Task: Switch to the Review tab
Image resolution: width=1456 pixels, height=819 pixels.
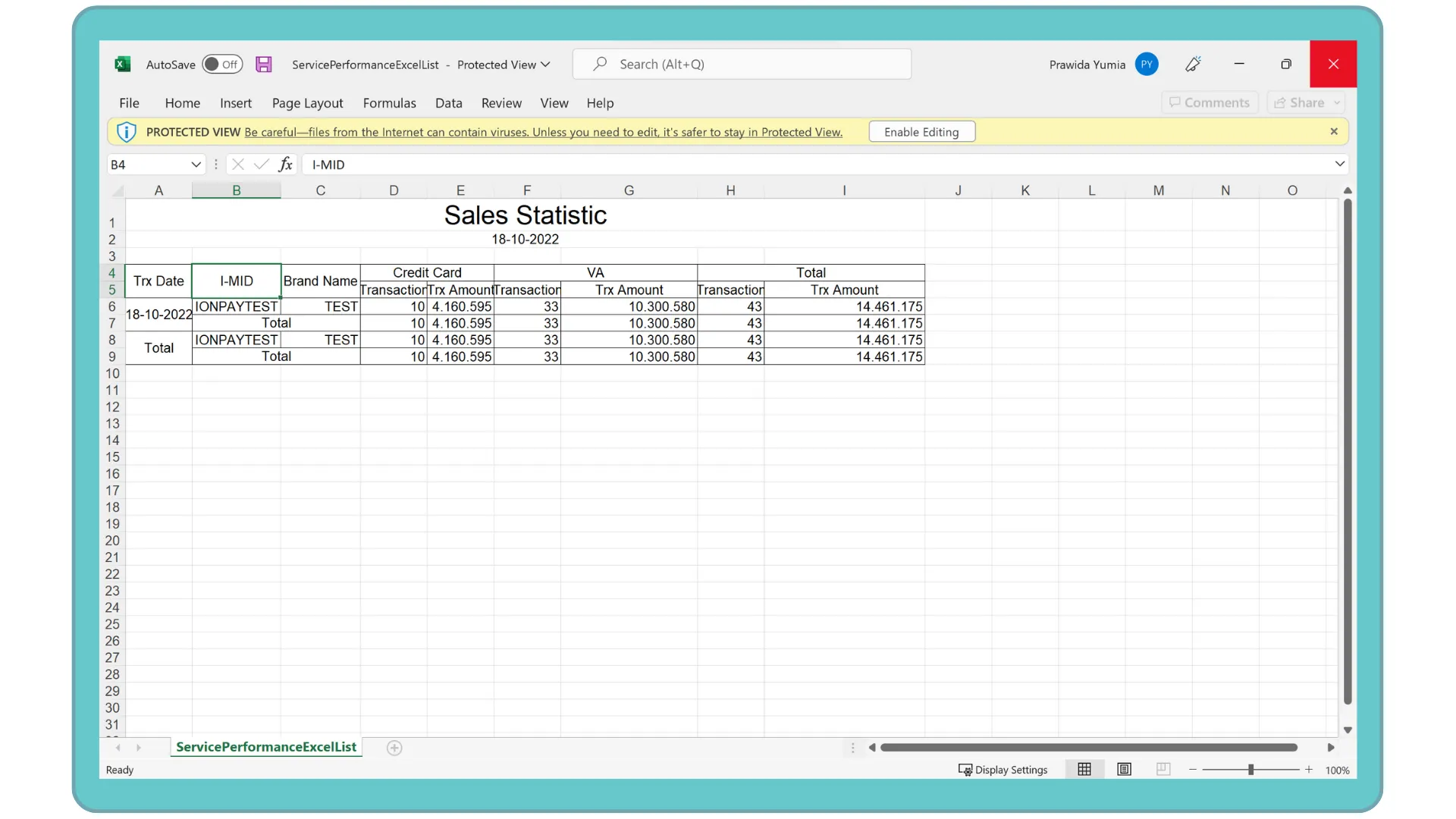Action: click(x=501, y=103)
